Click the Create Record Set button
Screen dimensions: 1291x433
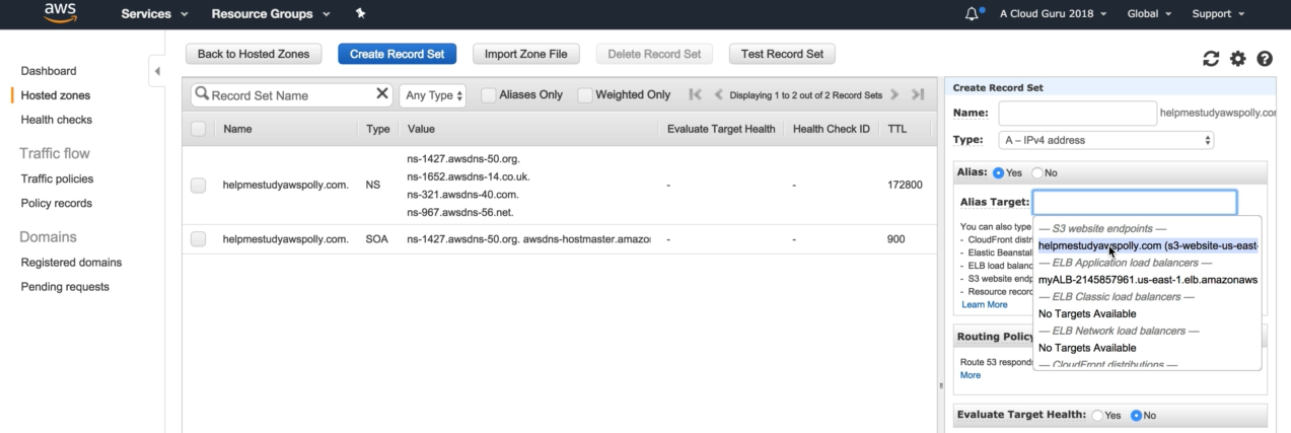(397, 54)
